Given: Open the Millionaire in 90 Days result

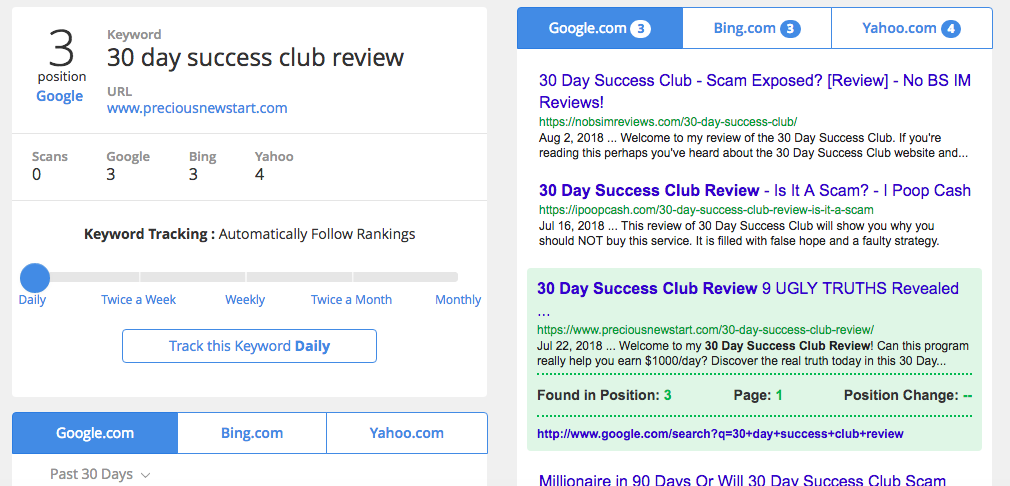Looking at the screenshot, I should (x=742, y=480).
